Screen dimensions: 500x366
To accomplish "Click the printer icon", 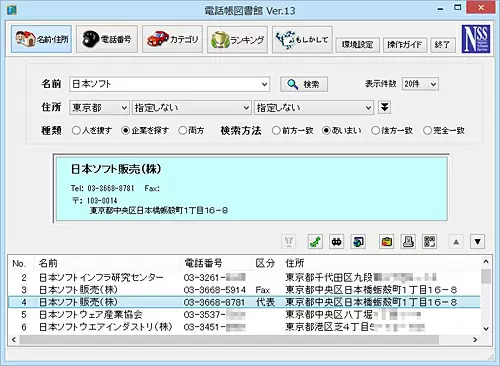I will tap(408, 242).
